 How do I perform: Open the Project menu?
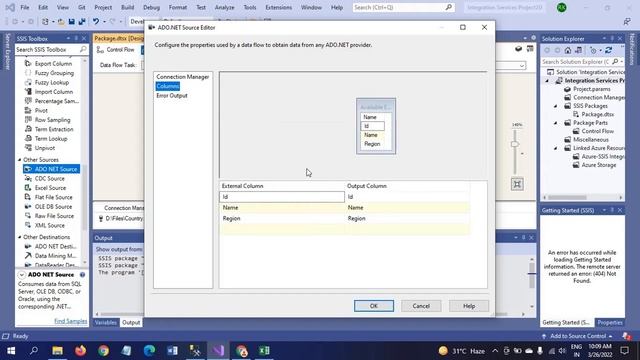(103, 8)
